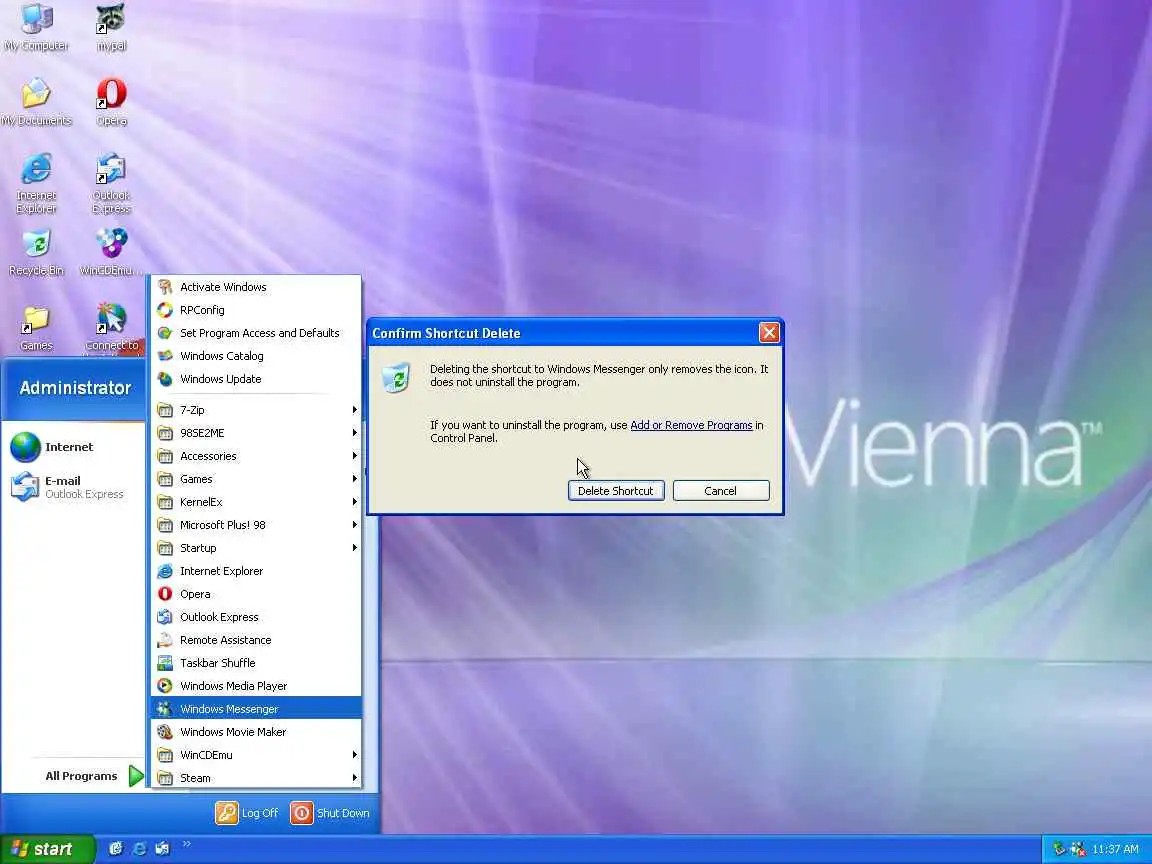Expand the Microsoft Plus! 98 submenu
The width and height of the screenshot is (1152, 864).
[x=256, y=525]
